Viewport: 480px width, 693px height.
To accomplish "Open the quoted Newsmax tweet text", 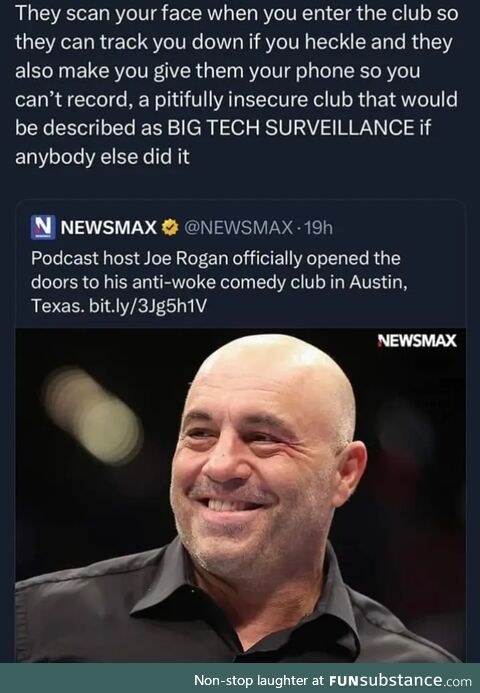I will coord(219,282).
